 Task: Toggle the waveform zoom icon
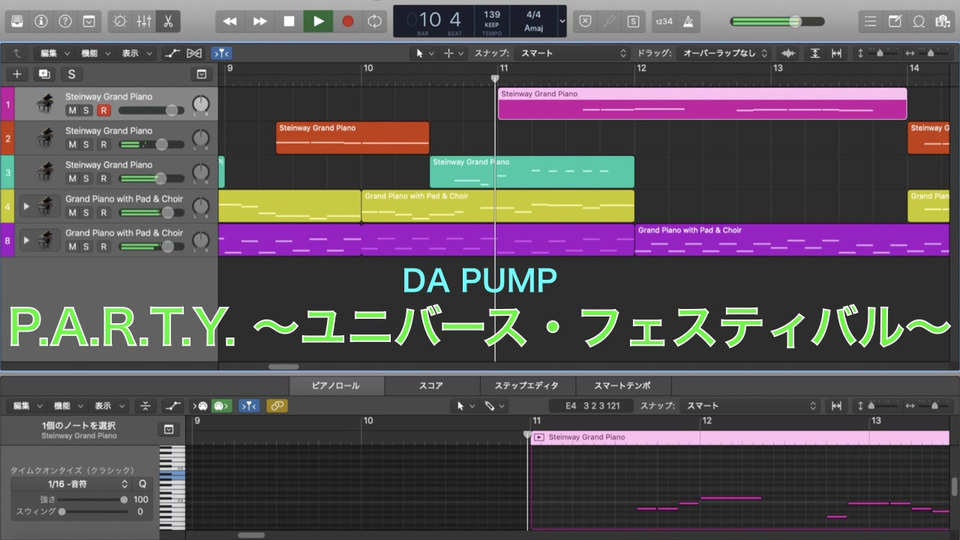pyautogui.click(x=788, y=53)
